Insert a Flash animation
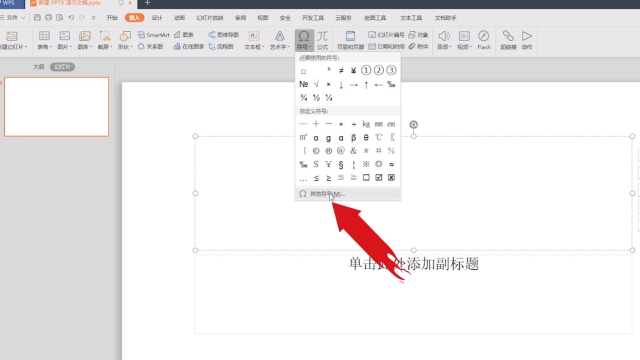 point(484,40)
